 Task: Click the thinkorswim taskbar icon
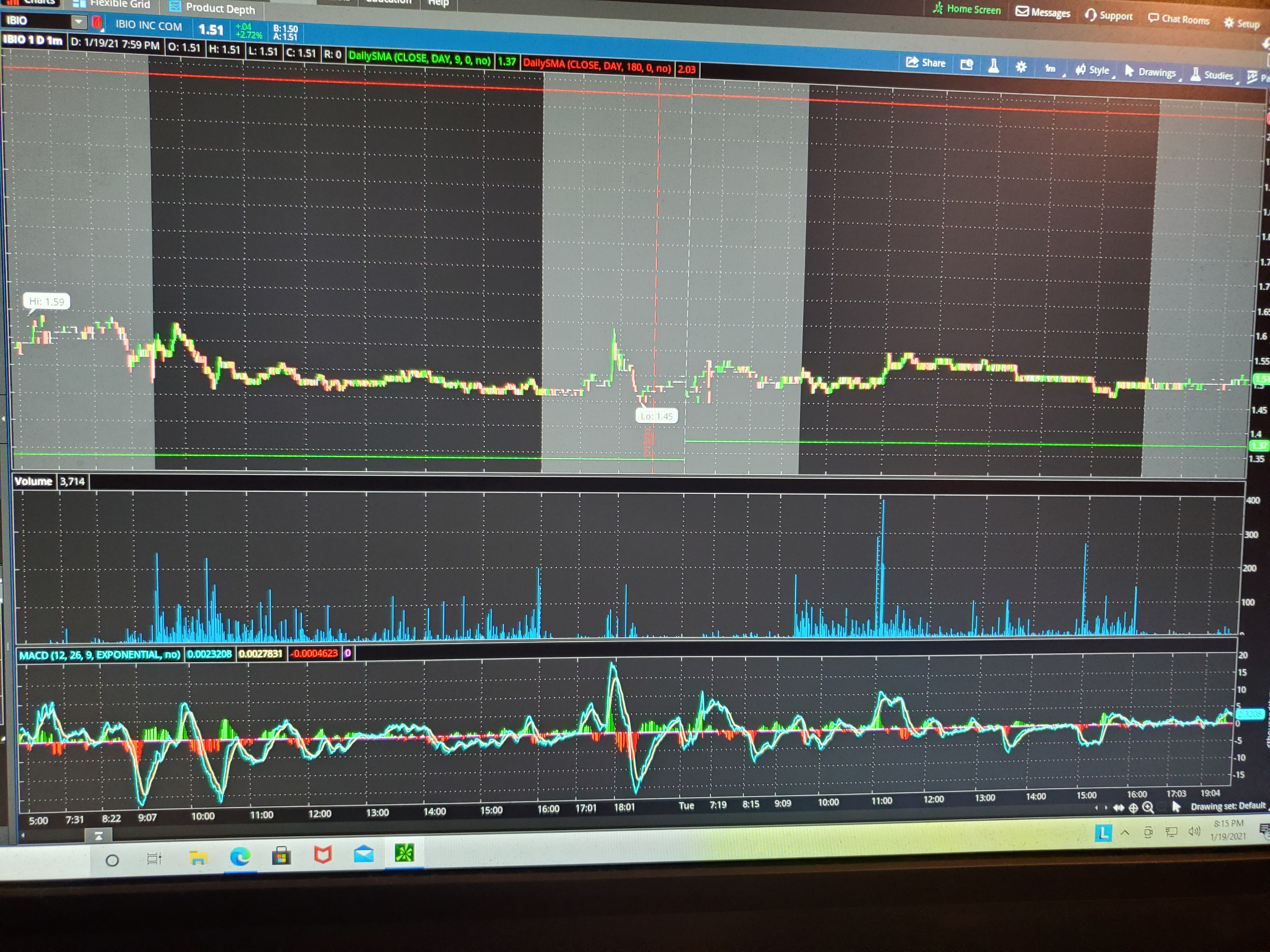point(404,853)
